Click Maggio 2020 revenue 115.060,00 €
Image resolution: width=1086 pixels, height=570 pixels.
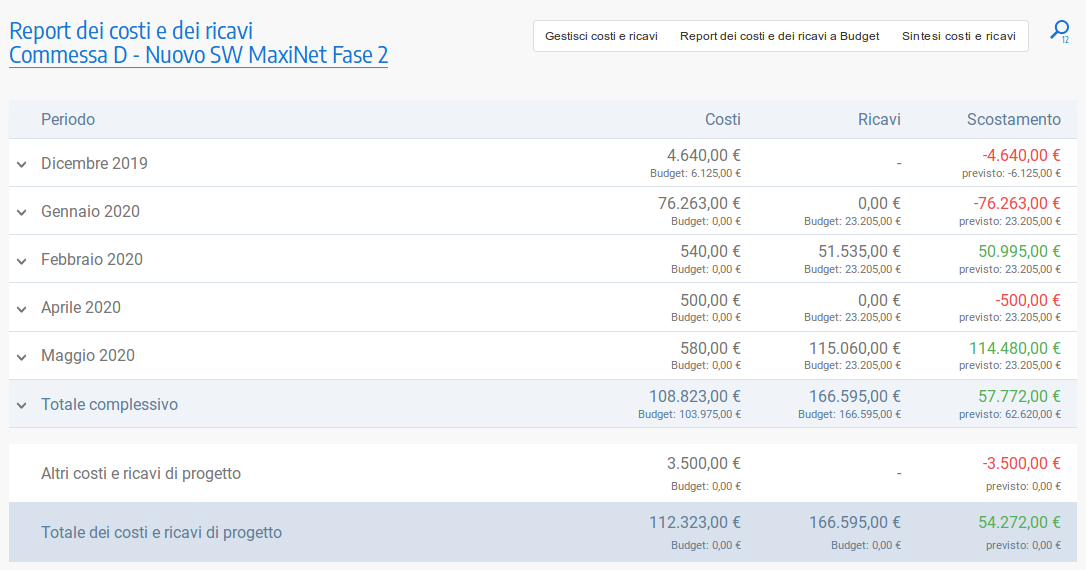[x=855, y=348]
